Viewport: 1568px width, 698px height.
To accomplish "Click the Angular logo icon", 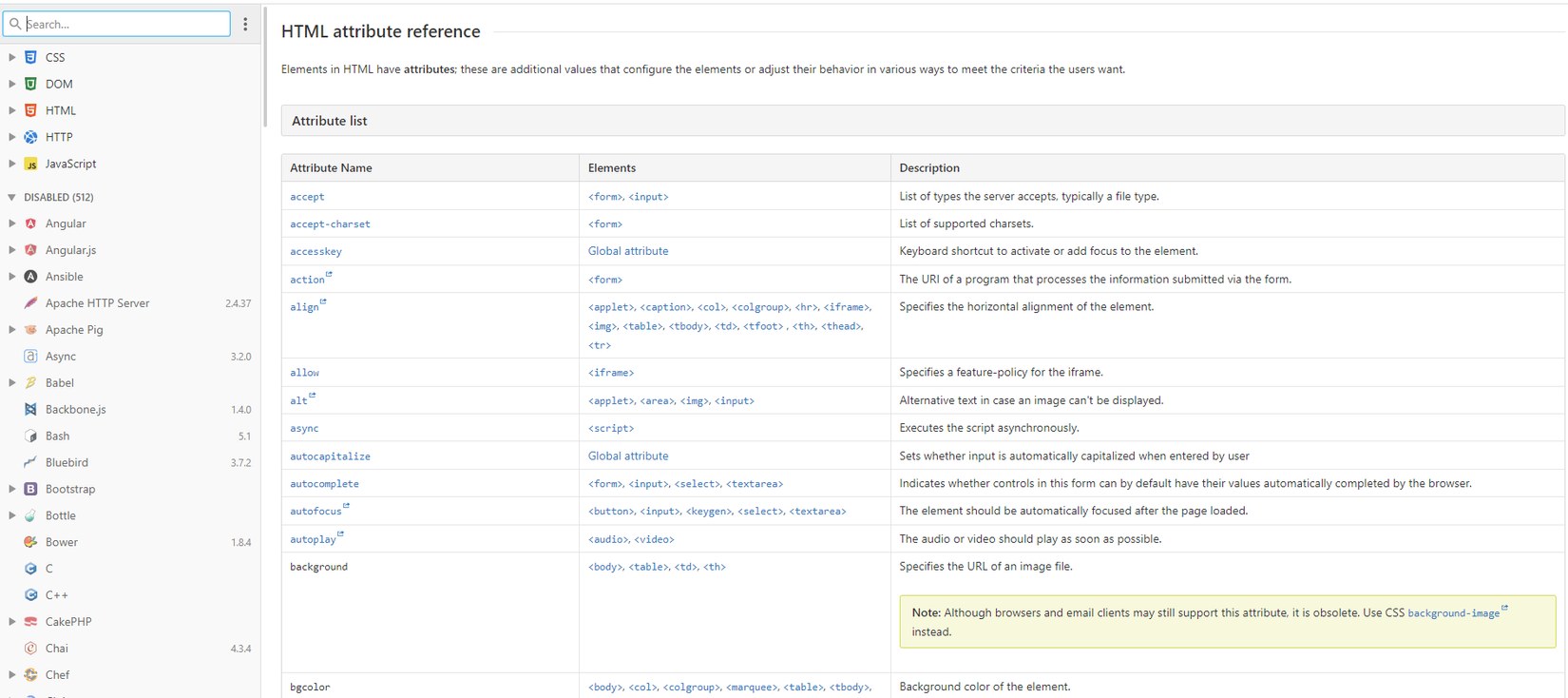I will [30, 223].
